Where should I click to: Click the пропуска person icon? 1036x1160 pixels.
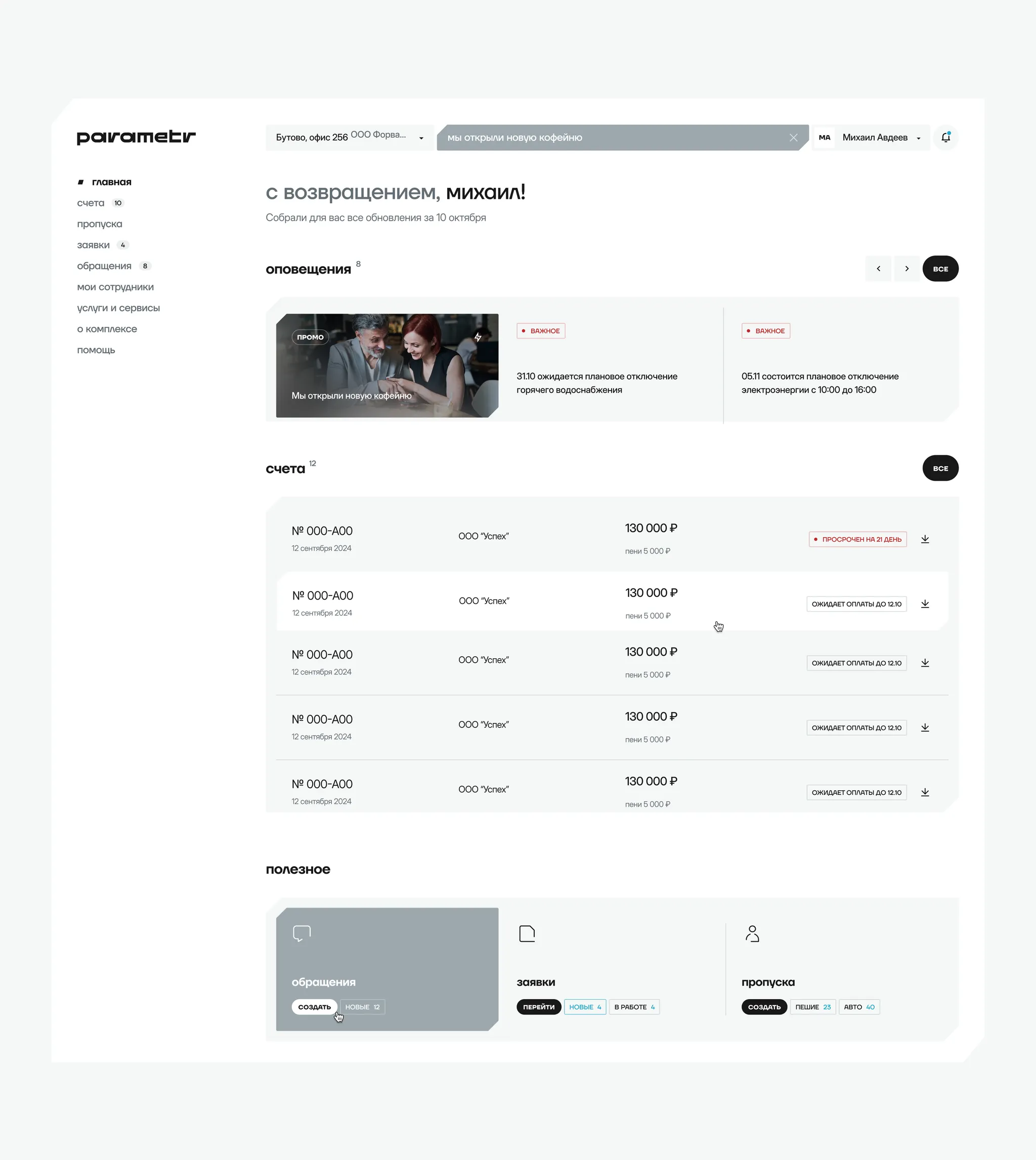click(x=752, y=933)
